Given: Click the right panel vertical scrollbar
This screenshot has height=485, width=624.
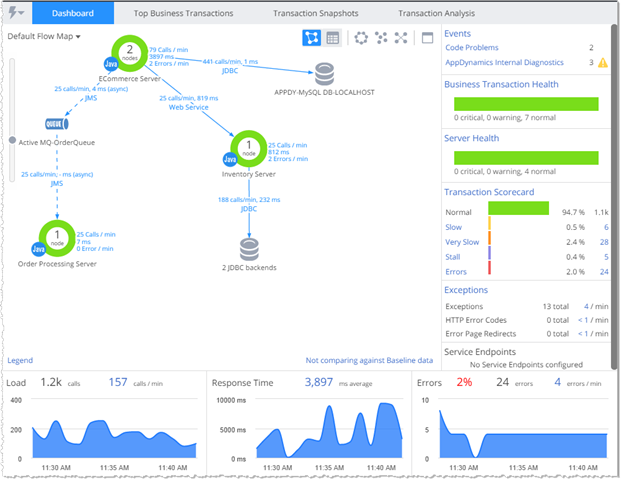Looking at the screenshot, I should tap(614, 197).
